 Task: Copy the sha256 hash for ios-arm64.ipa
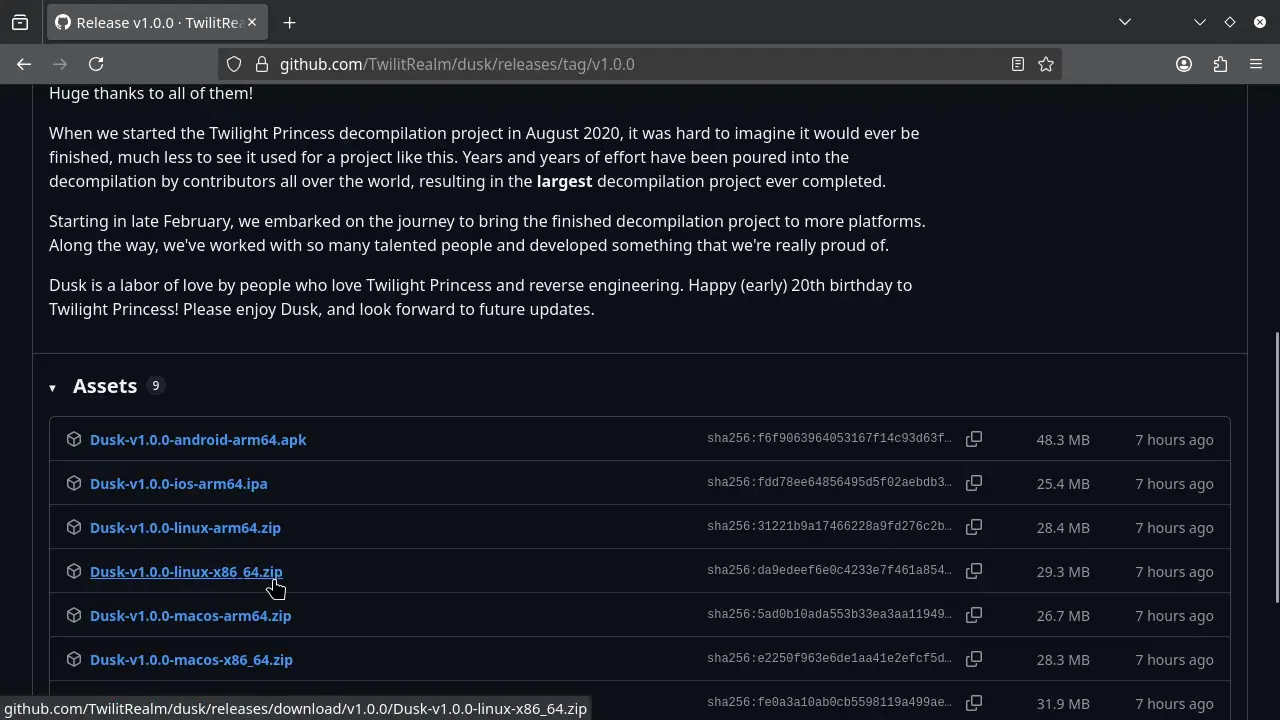coord(974,483)
